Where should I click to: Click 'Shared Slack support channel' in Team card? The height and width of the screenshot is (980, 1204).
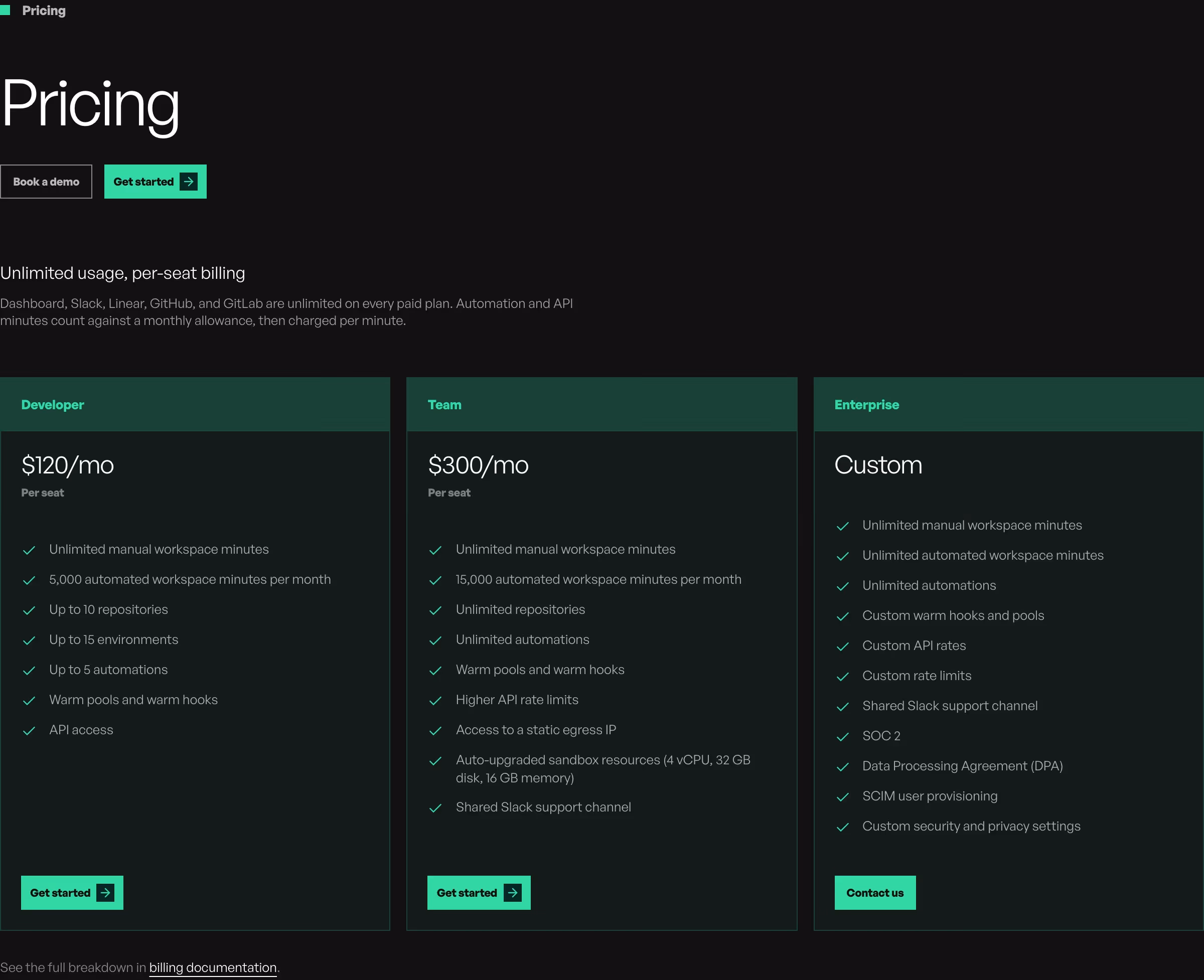[543, 806]
